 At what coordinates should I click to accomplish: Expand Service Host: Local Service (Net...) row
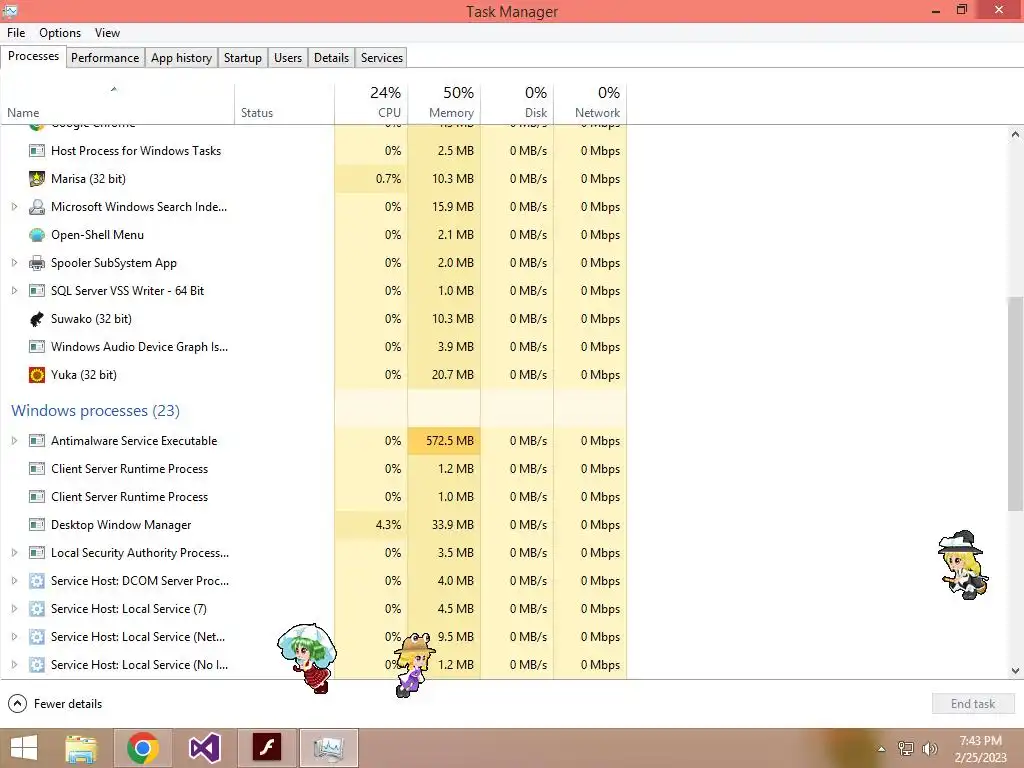(14, 637)
